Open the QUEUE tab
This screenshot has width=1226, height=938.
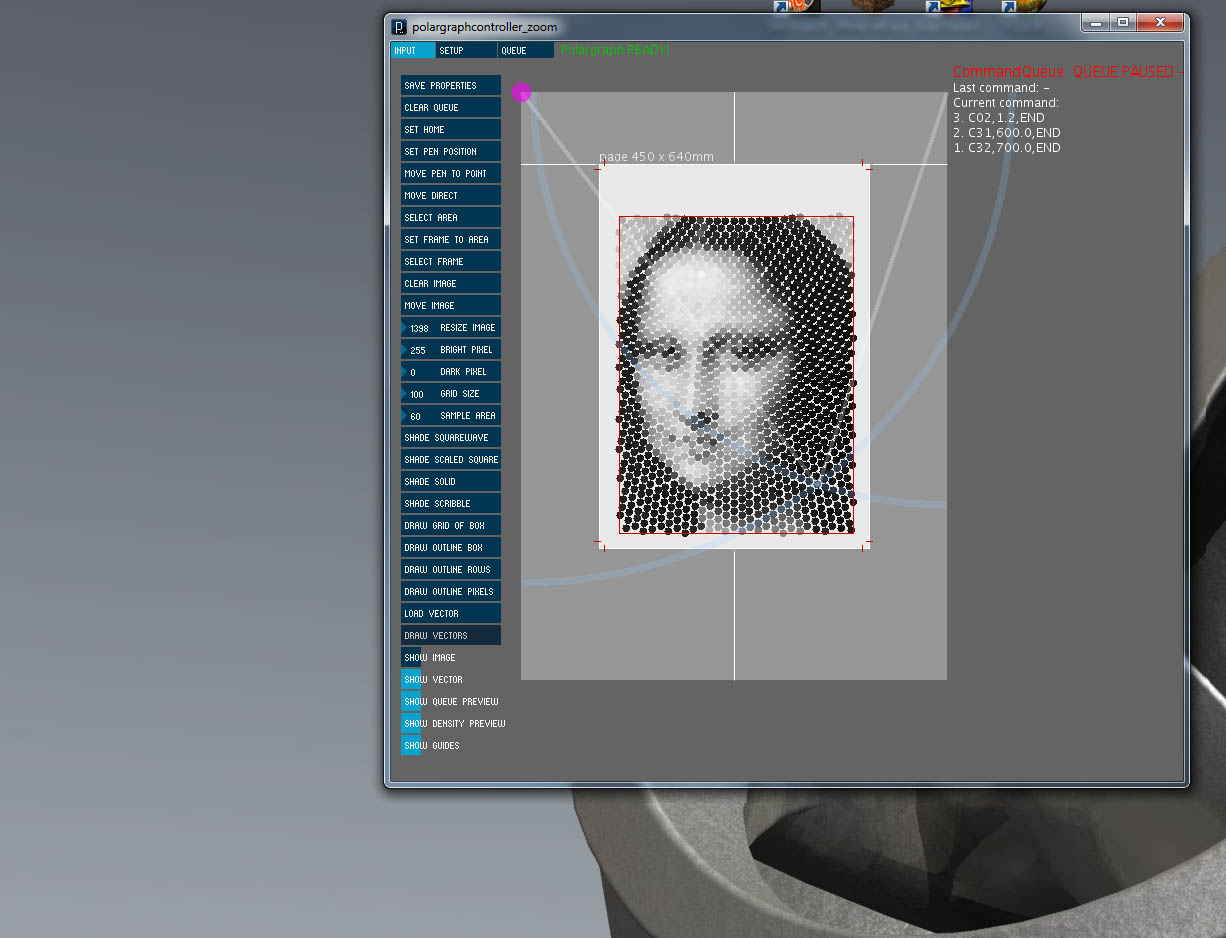point(525,49)
